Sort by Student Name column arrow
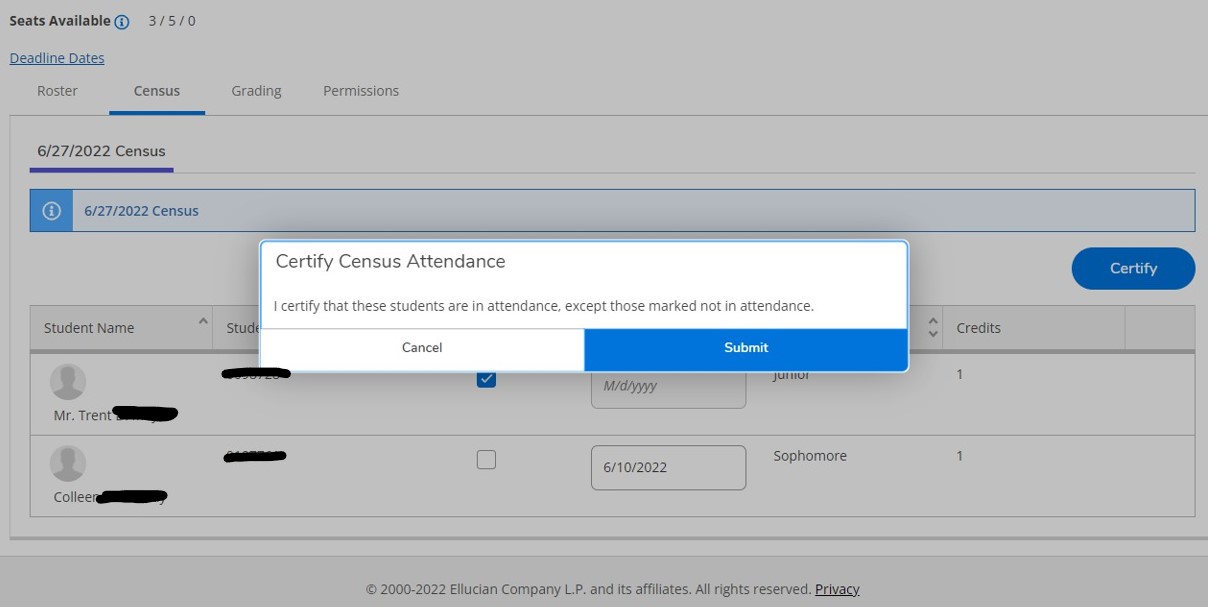This screenshot has width=1208, height=607. click(203, 322)
